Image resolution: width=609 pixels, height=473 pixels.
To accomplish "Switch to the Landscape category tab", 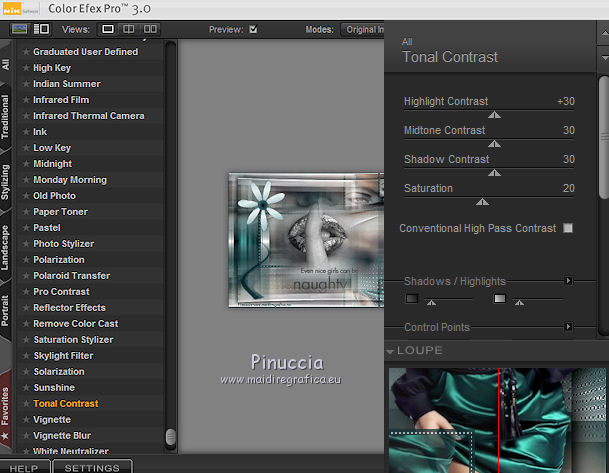I will (5, 247).
